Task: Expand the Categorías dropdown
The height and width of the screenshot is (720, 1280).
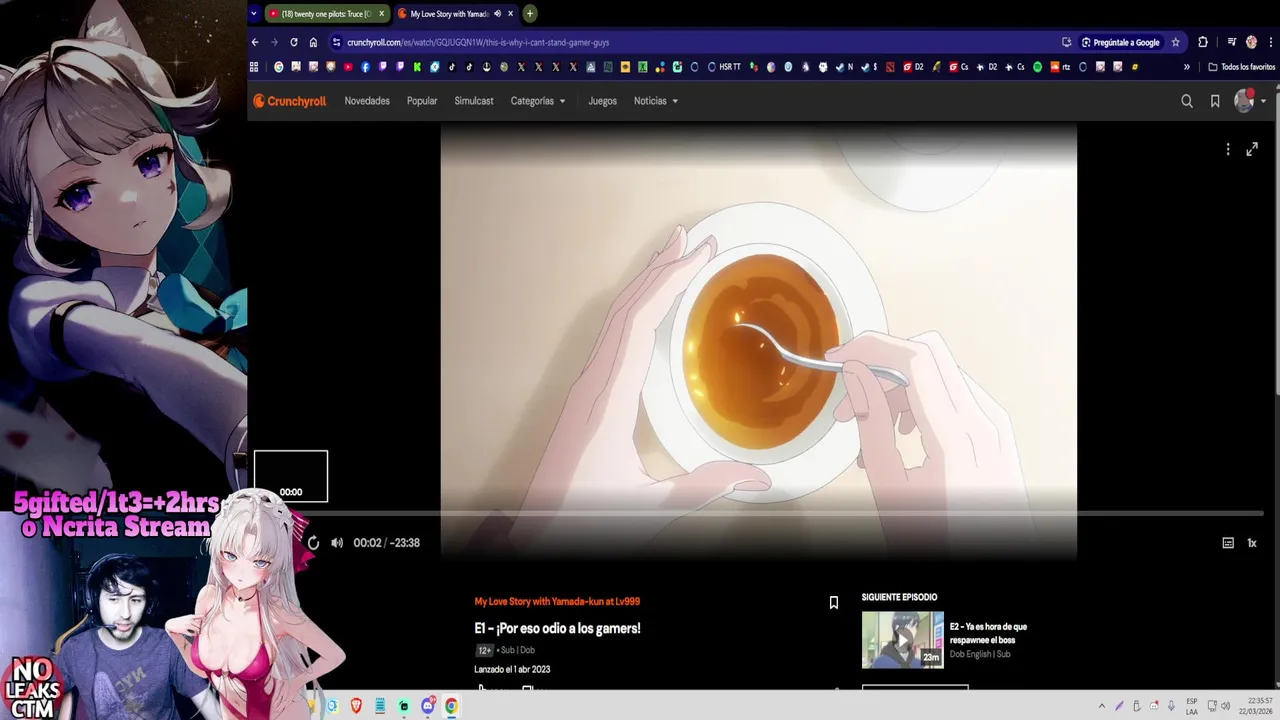Action: click(538, 101)
